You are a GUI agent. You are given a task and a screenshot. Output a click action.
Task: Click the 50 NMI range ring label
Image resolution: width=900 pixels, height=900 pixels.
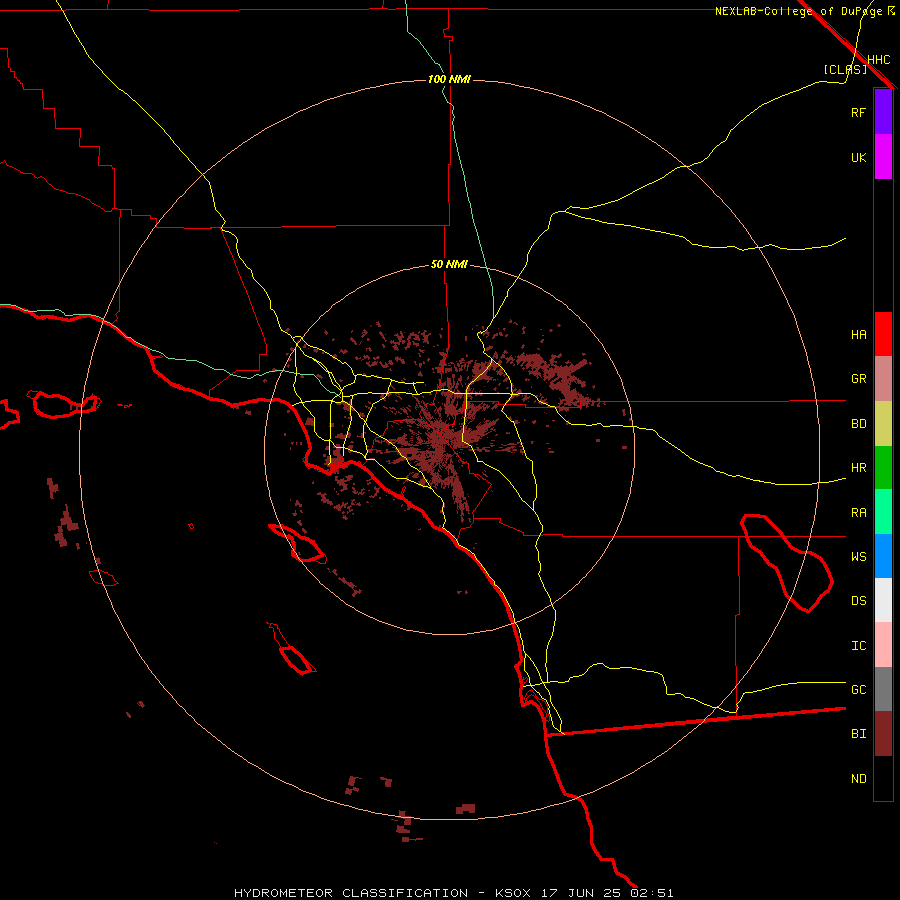coord(449,264)
